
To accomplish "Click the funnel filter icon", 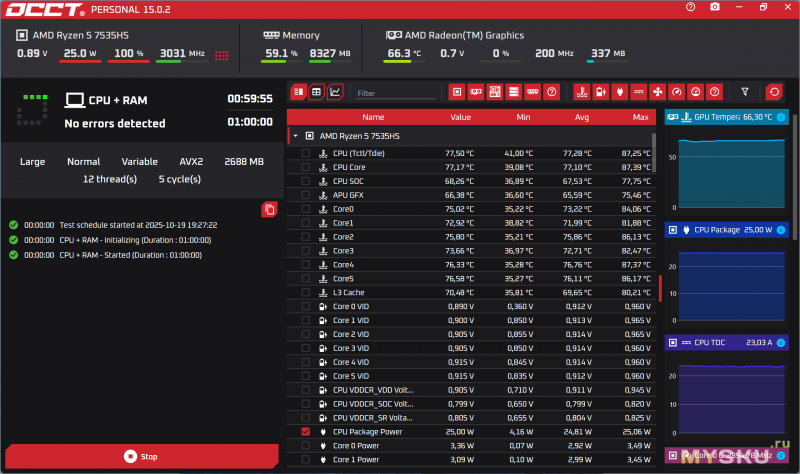I will [744, 92].
